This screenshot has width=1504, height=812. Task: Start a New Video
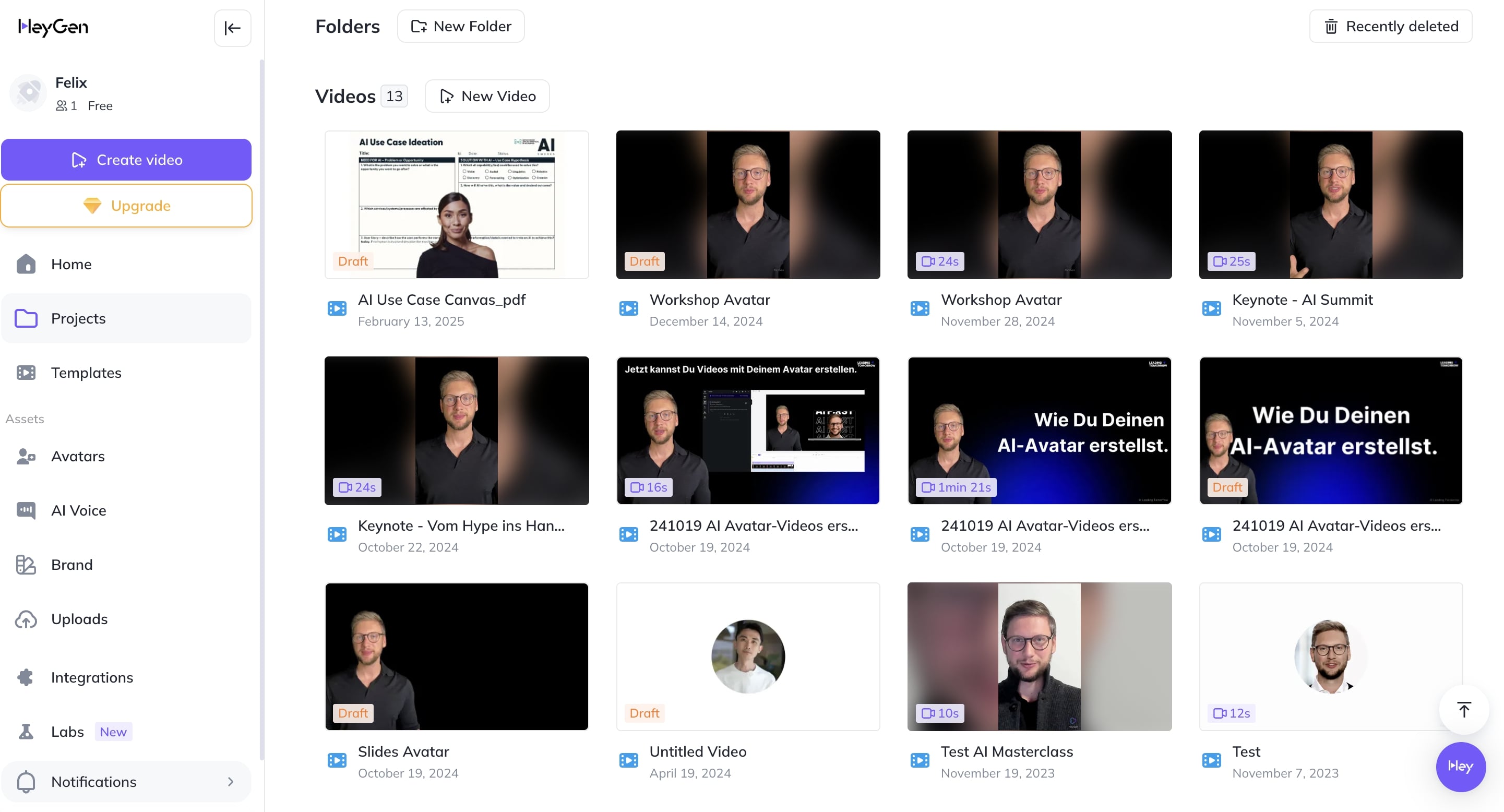(x=487, y=95)
